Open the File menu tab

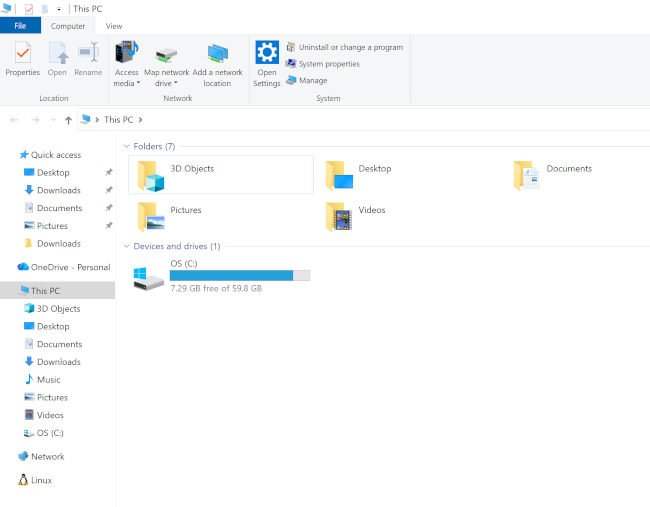click(x=20, y=26)
